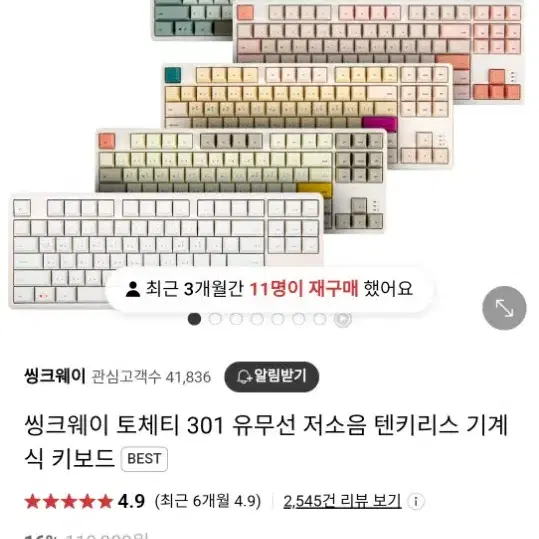Jump to the video slide dot
Screen dimensions: 539x539
(x=343, y=319)
